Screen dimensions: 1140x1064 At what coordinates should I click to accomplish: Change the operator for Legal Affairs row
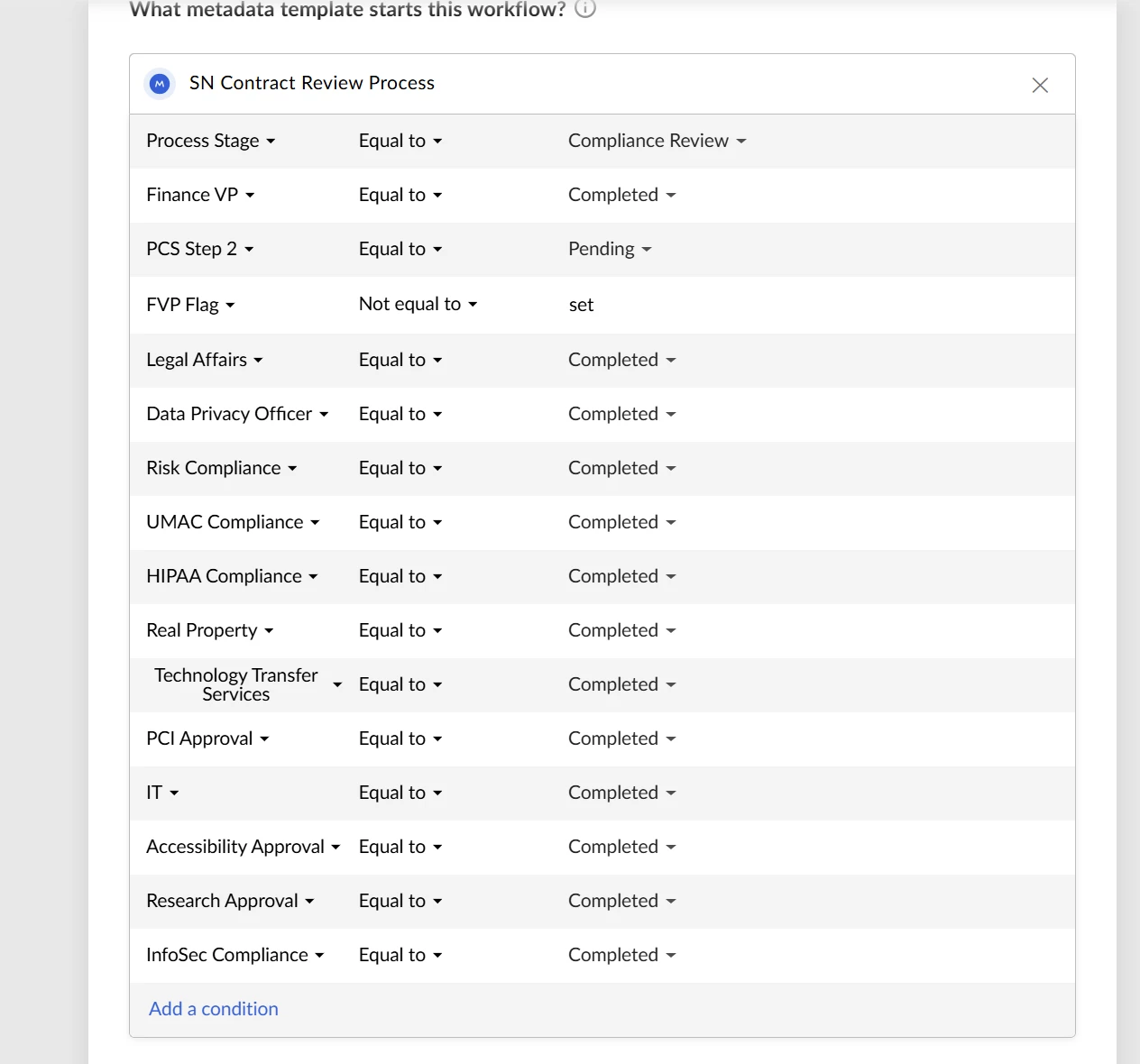[x=400, y=360]
